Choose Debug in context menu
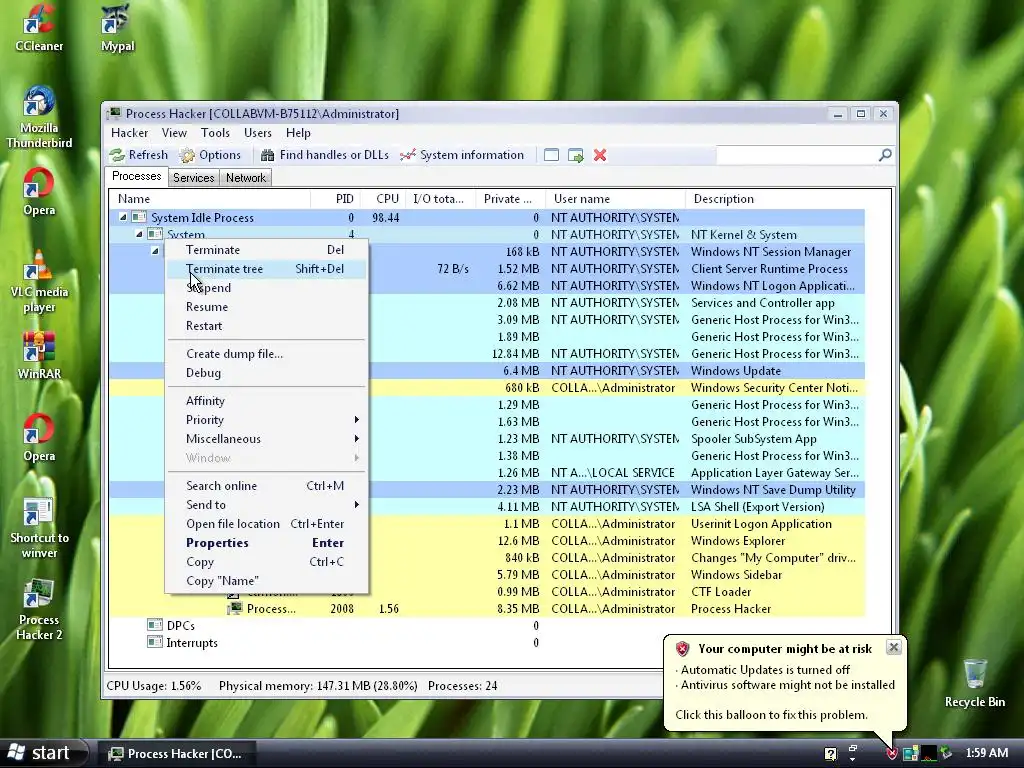 (266, 373)
